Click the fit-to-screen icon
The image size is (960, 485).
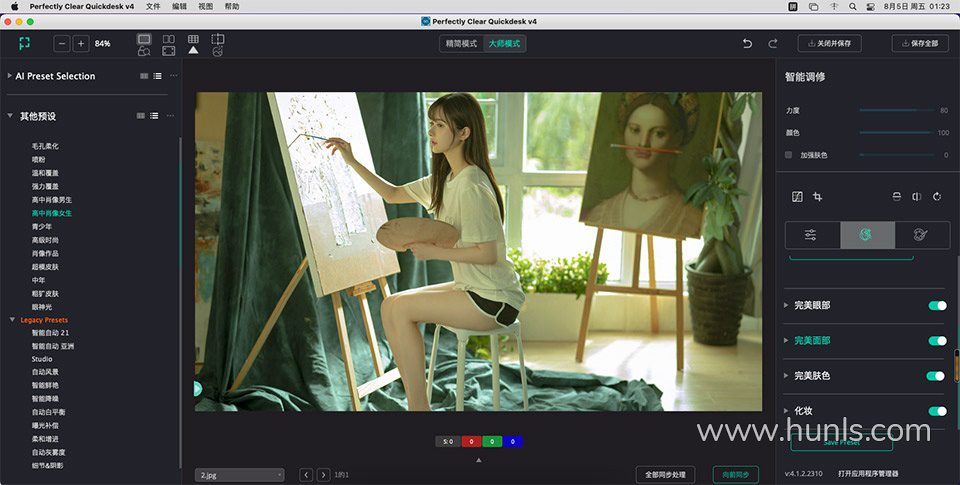(168, 51)
